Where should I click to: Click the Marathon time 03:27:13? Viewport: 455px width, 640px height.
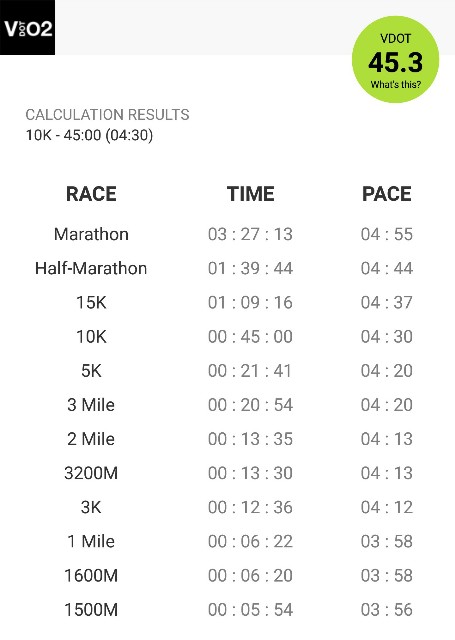click(250, 234)
